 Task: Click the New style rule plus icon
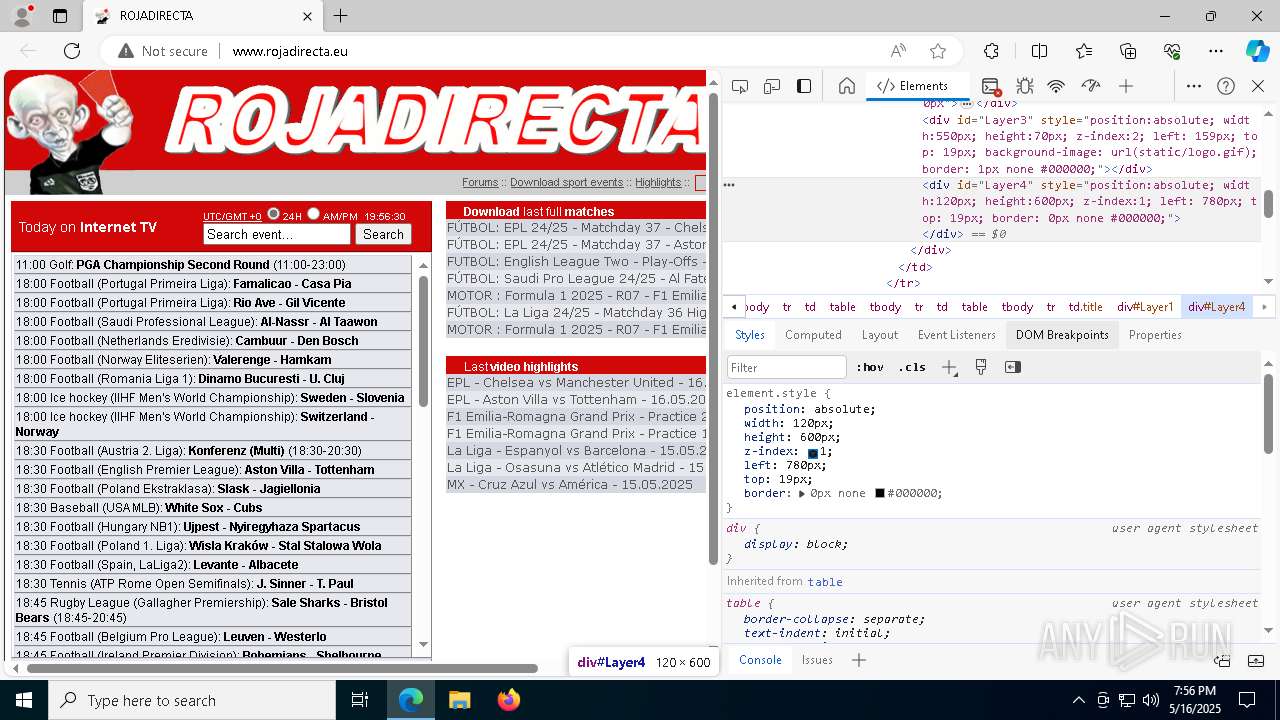coord(949,367)
